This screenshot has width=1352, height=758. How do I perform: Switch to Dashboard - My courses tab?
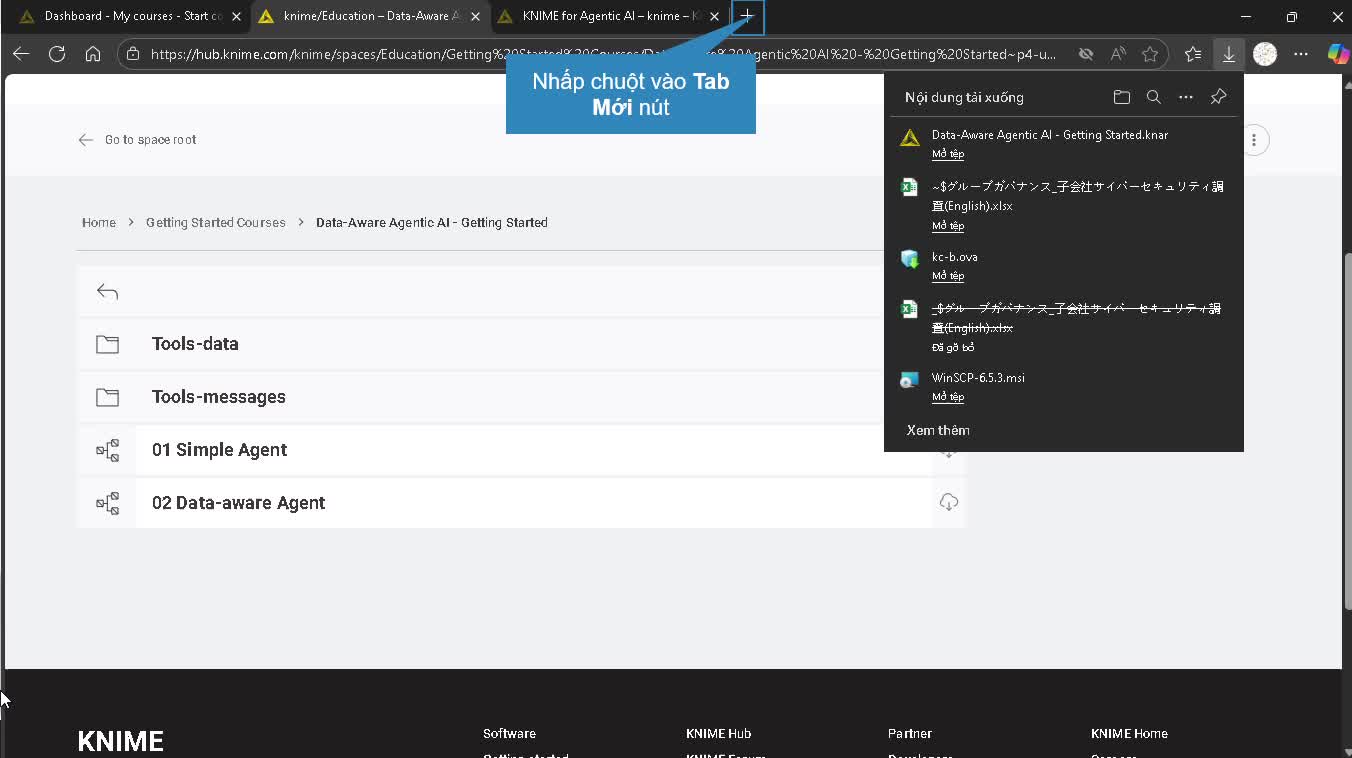(132, 16)
